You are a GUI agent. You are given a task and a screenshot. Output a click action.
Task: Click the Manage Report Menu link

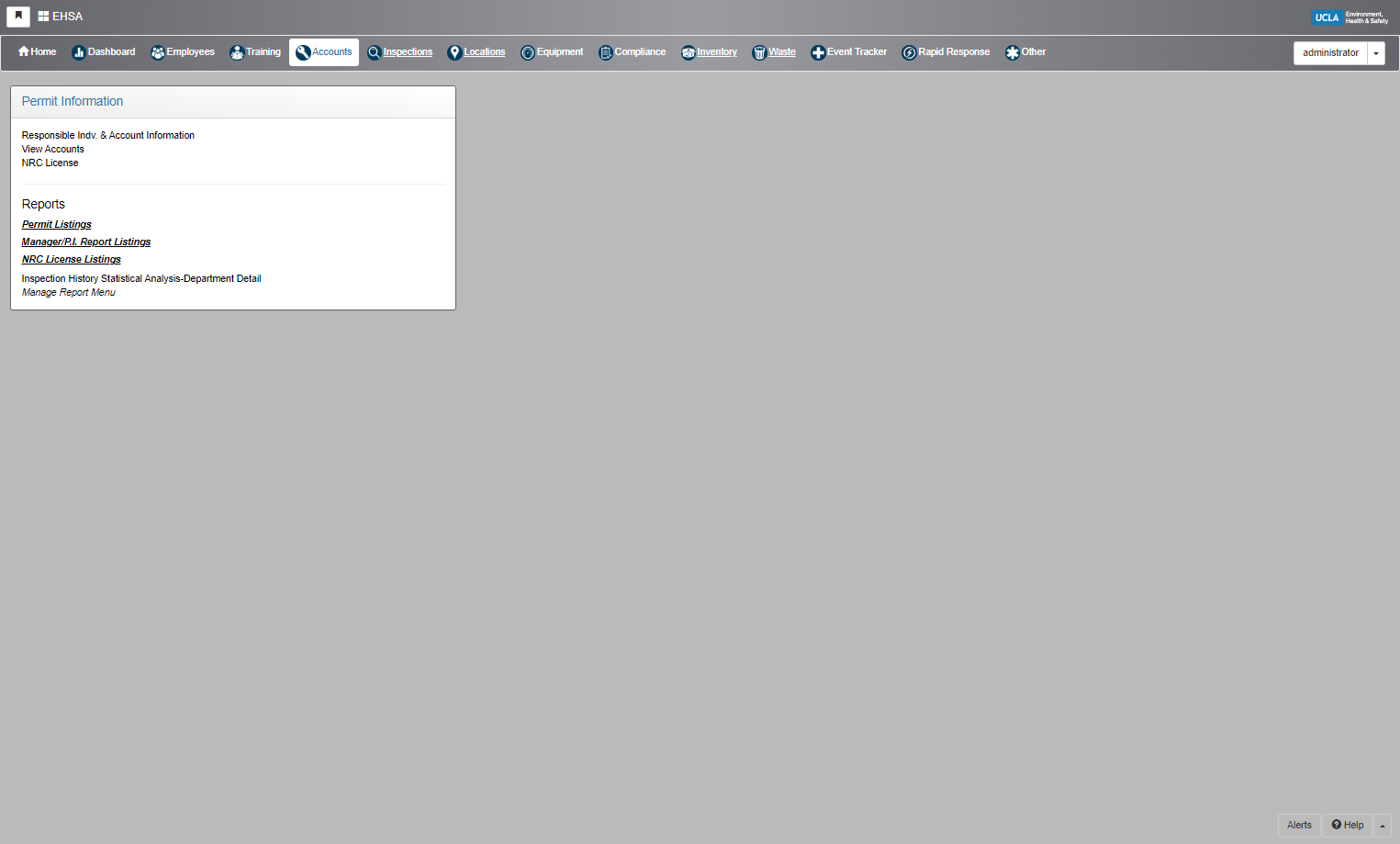pos(69,292)
